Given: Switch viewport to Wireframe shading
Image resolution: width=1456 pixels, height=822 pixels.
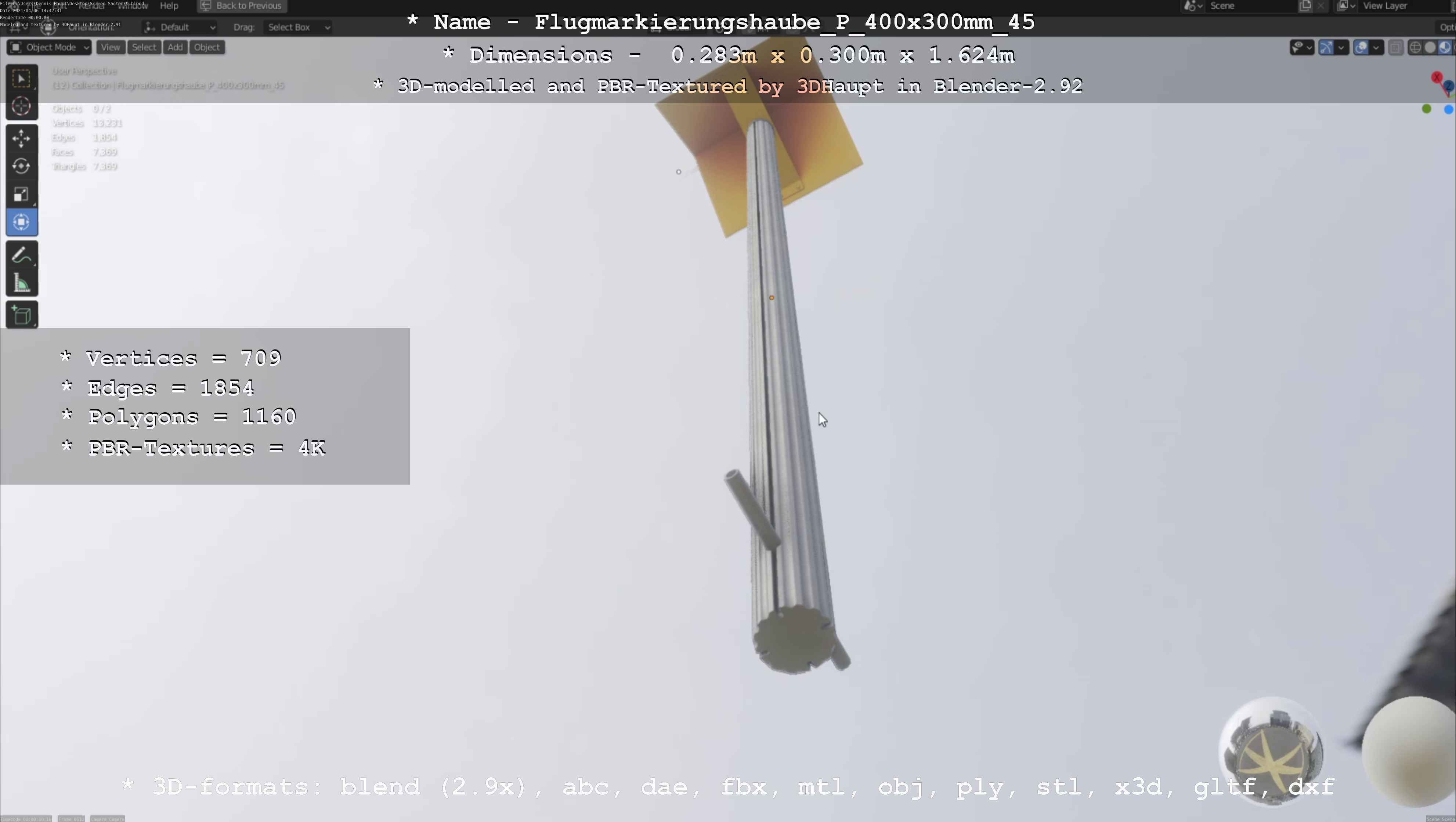Looking at the screenshot, I should (x=1415, y=47).
